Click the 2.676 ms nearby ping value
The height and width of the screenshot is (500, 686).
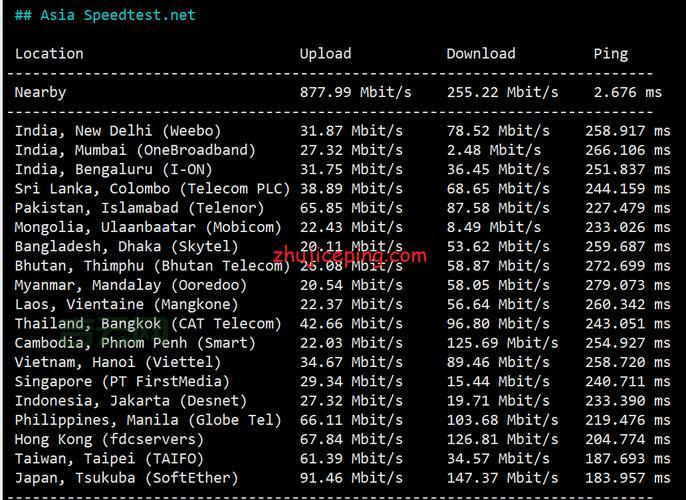pos(627,92)
